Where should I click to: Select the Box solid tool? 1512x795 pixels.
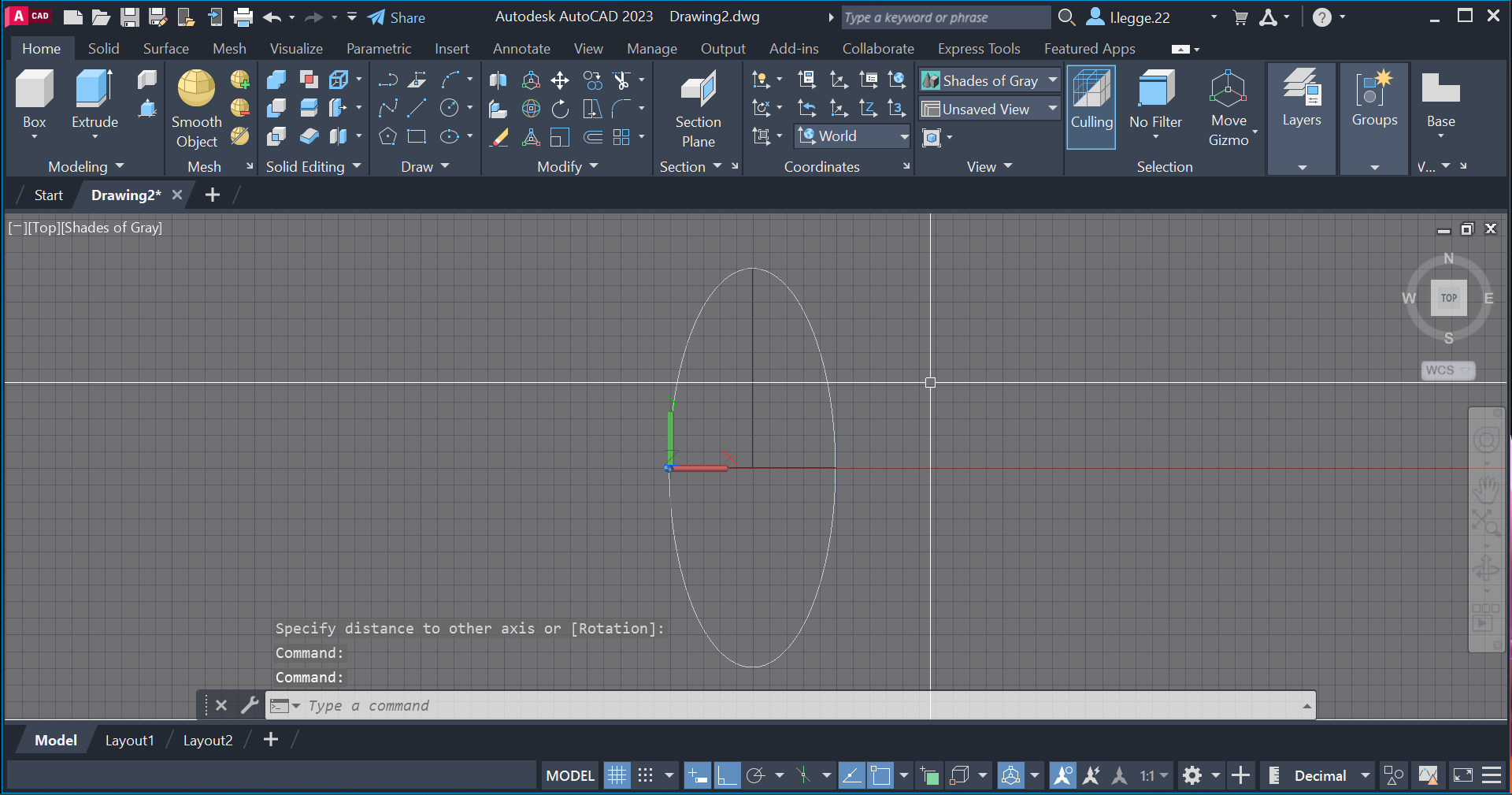(x=35, y=98)
